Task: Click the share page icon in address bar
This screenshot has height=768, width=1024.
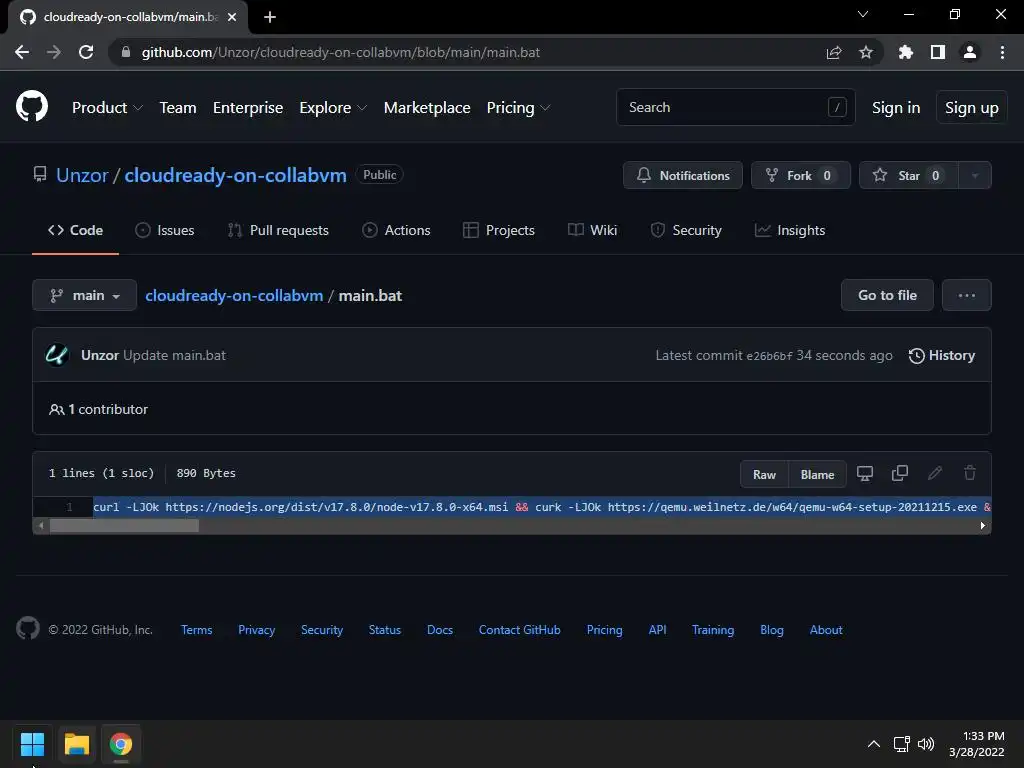Action: 834,52
